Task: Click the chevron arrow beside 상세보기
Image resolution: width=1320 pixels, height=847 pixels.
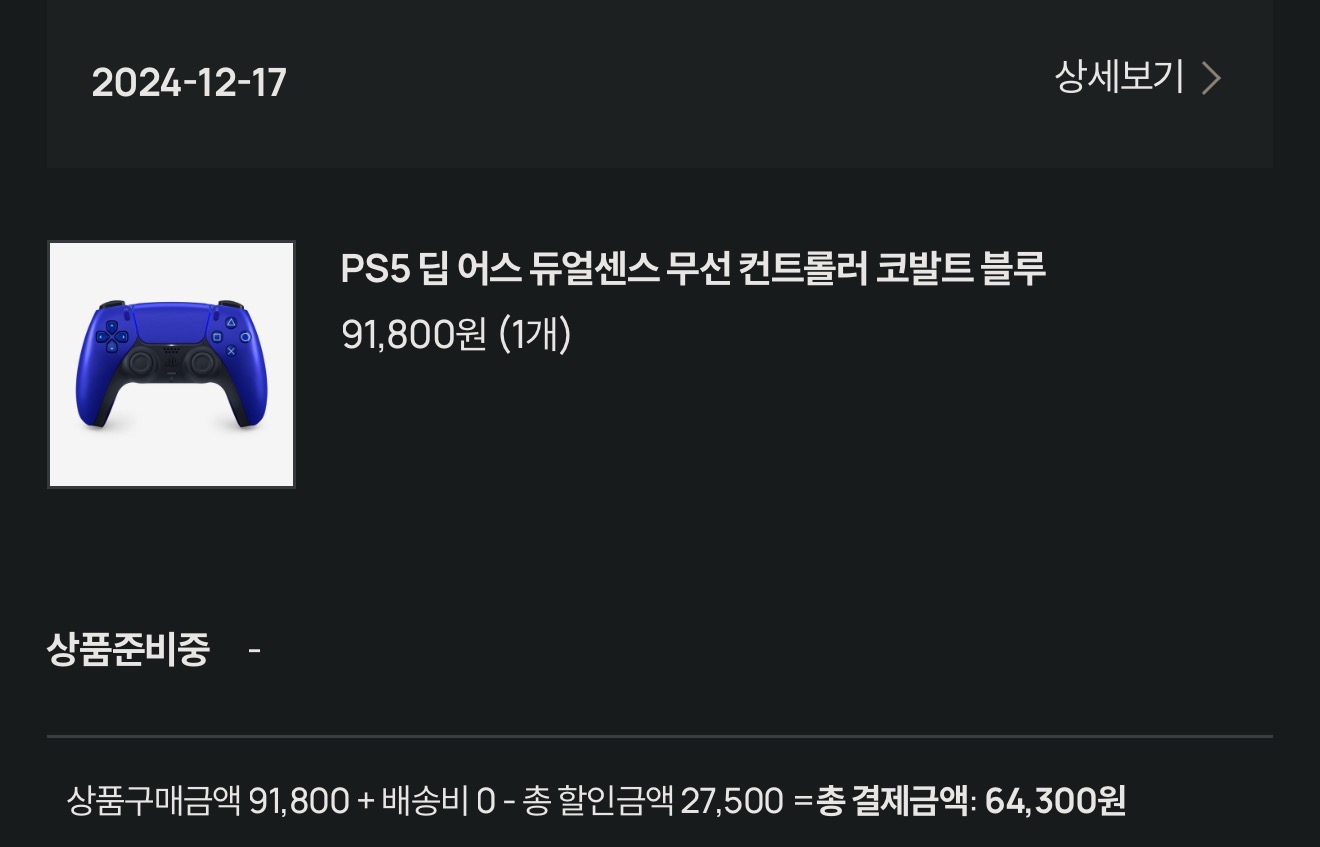Action: point(1211,78)
